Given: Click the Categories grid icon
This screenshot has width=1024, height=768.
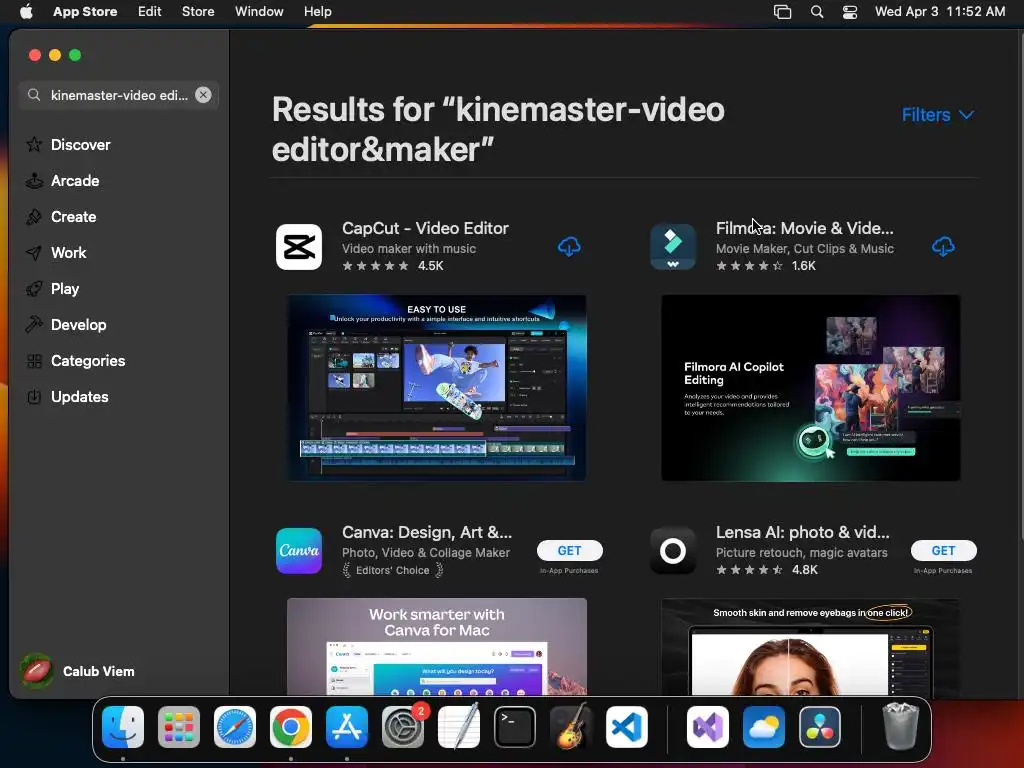Looking at the screenshot, I should [x=34, y=360].
